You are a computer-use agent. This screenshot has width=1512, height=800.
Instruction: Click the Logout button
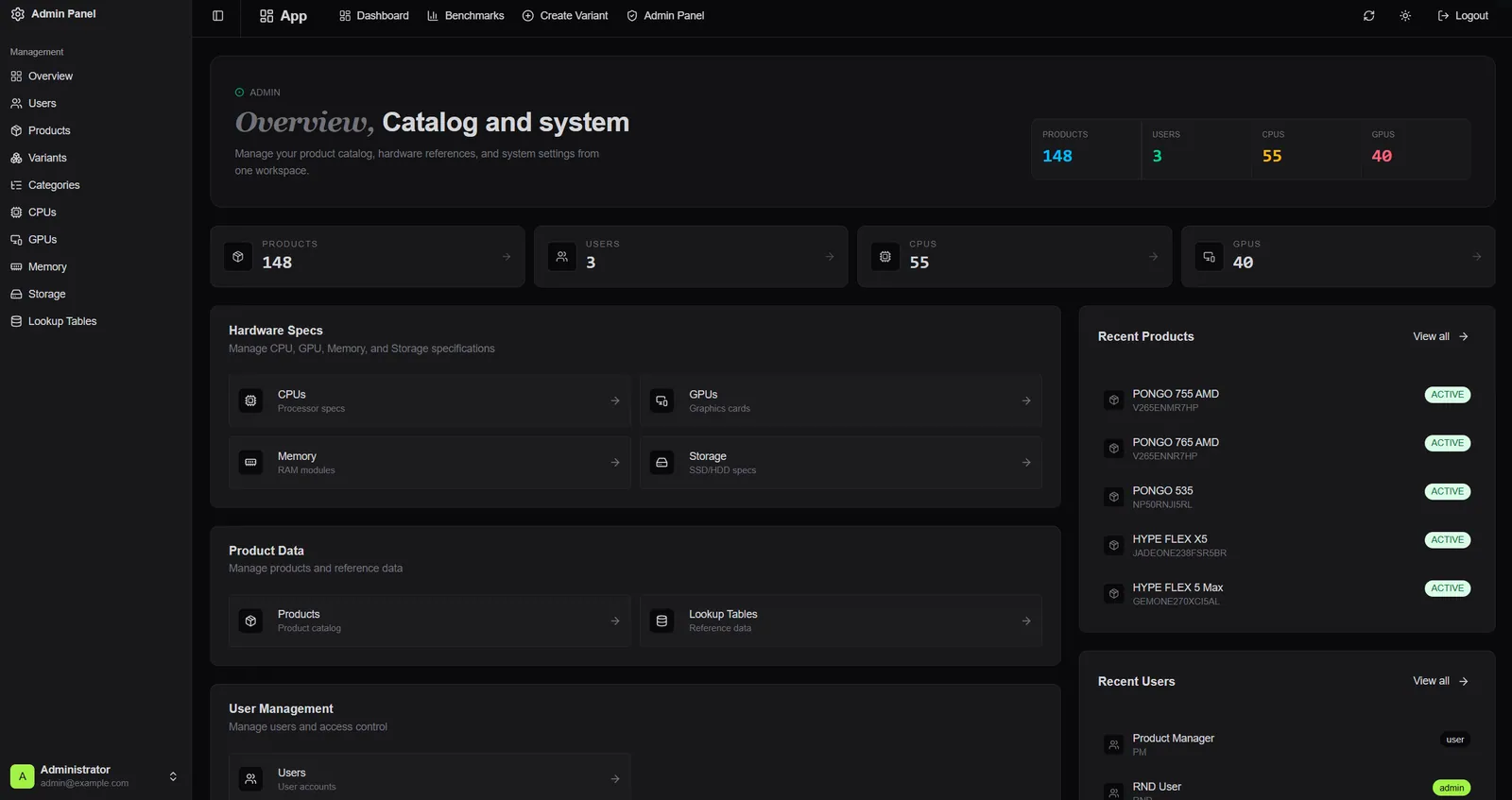pyautogui.click(x=1463, y=16)
